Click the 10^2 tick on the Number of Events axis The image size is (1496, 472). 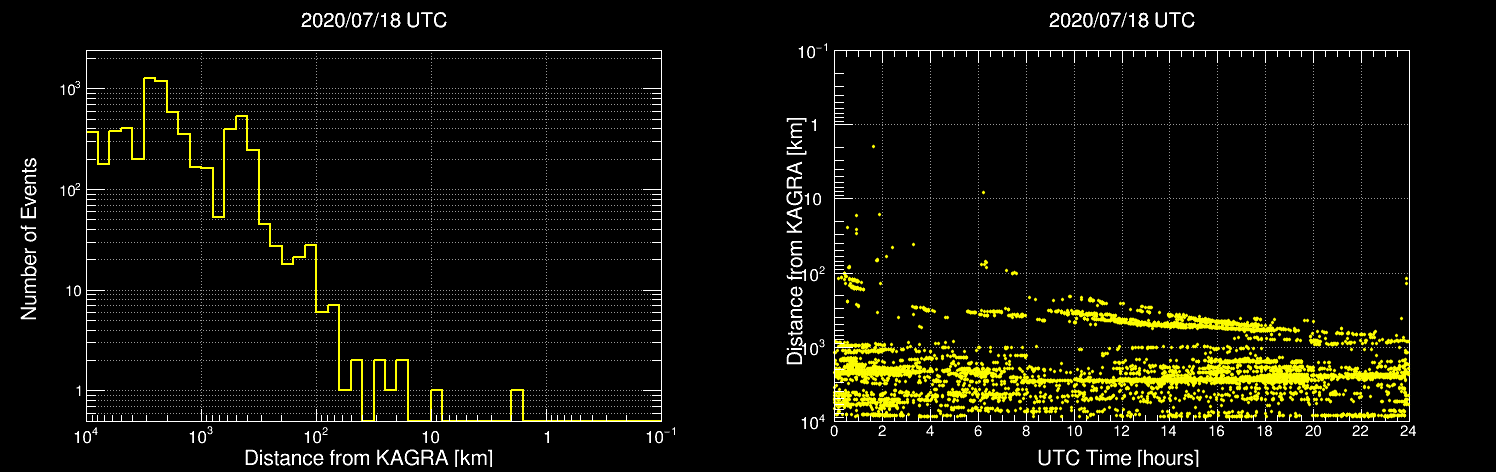(x=68, y=189)
